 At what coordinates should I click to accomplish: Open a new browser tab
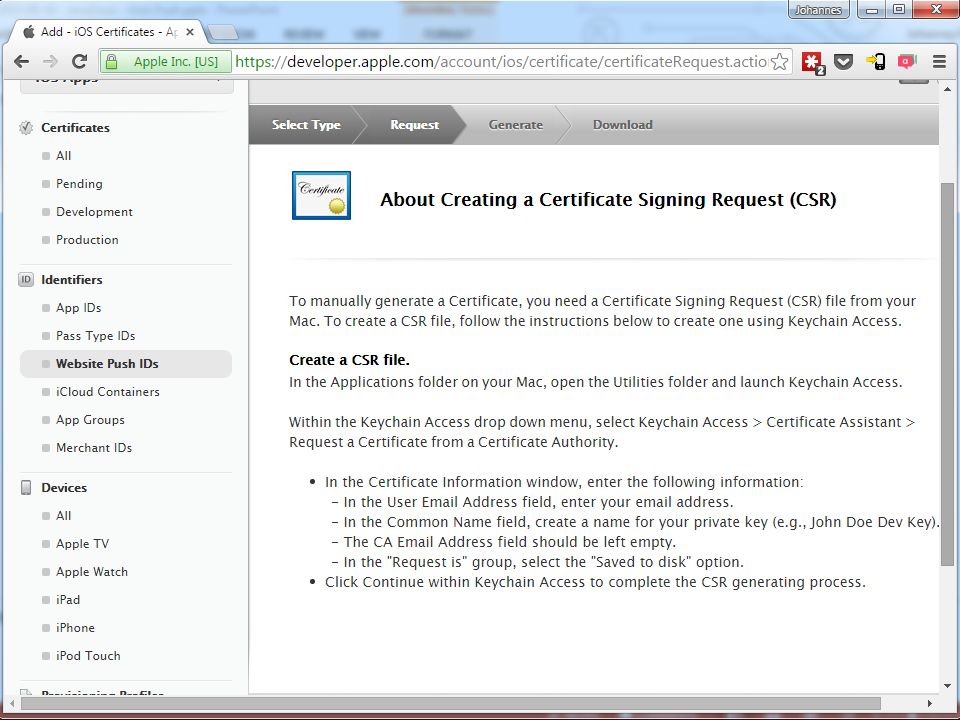223,32
